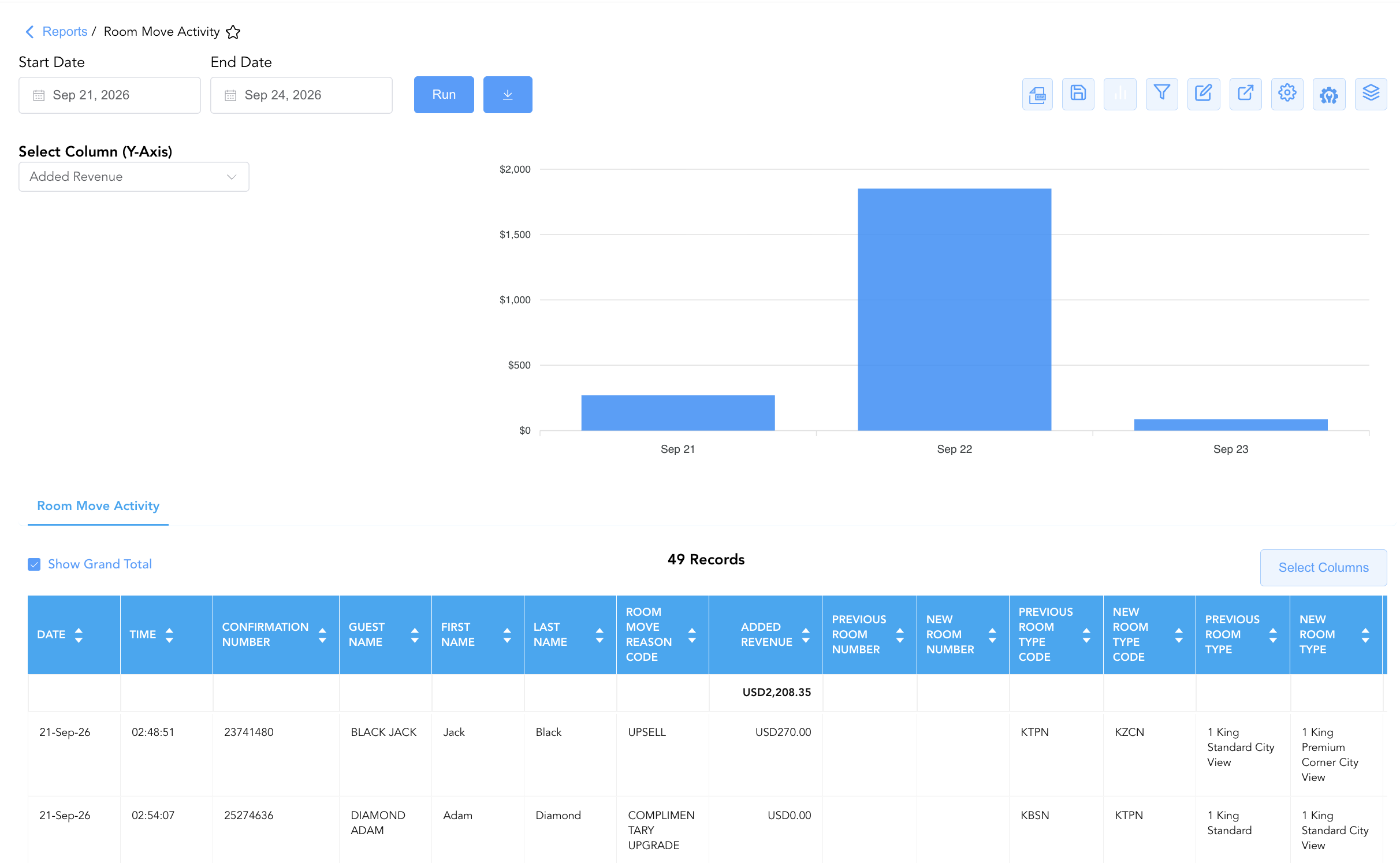Image resolution: width=1400 pixels, height=863 pixels.
Task: Click confirmation number 23741480
Action: (x=249, y=732)
